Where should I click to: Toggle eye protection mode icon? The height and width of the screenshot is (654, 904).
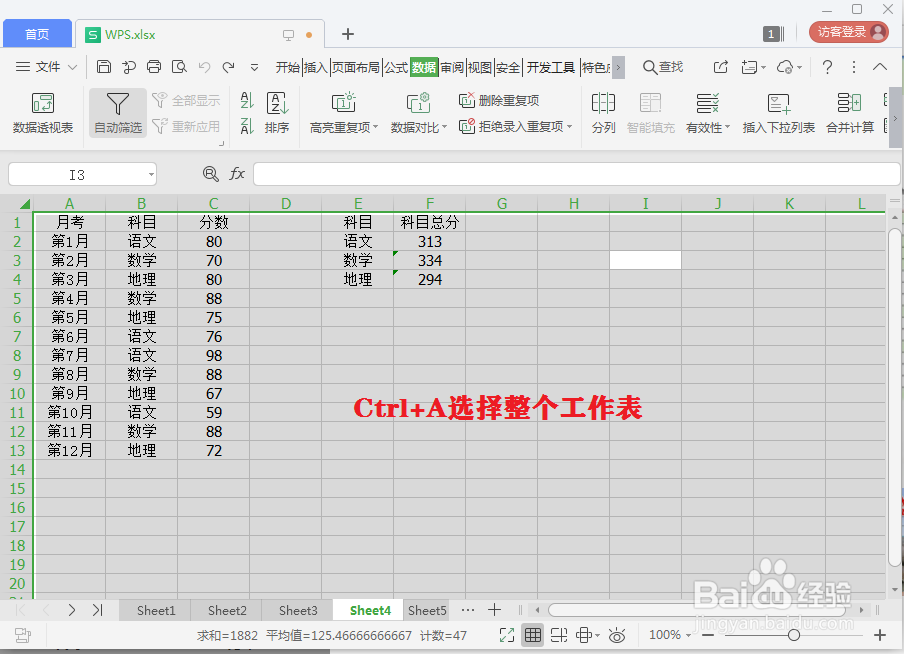click(x=617, y=636)
